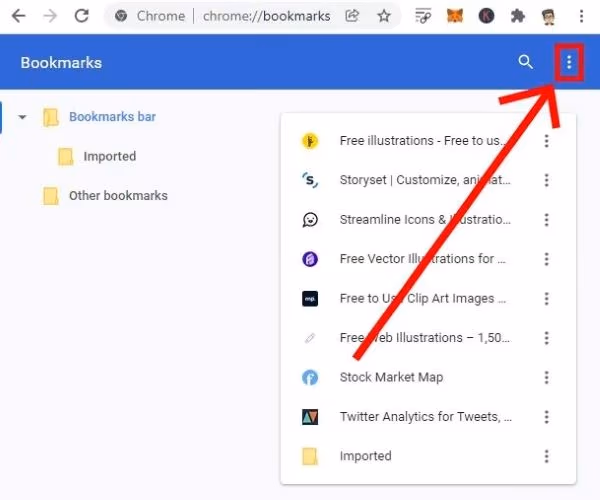Open Chrome's main three-dot menu

[x=582, y=16]
